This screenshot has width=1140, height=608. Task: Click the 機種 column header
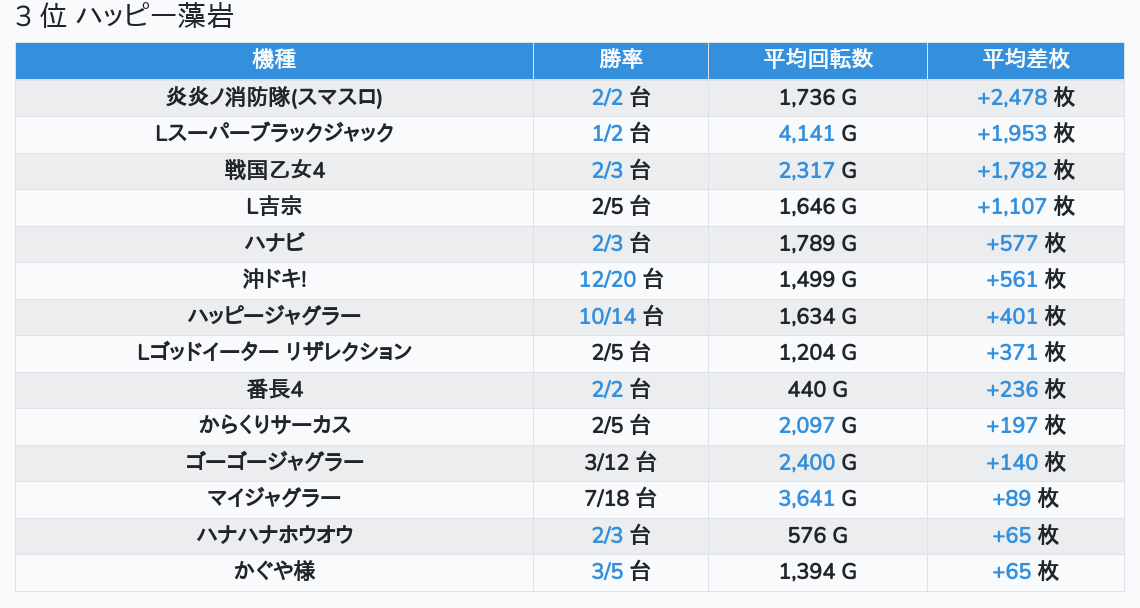point(274,60)
